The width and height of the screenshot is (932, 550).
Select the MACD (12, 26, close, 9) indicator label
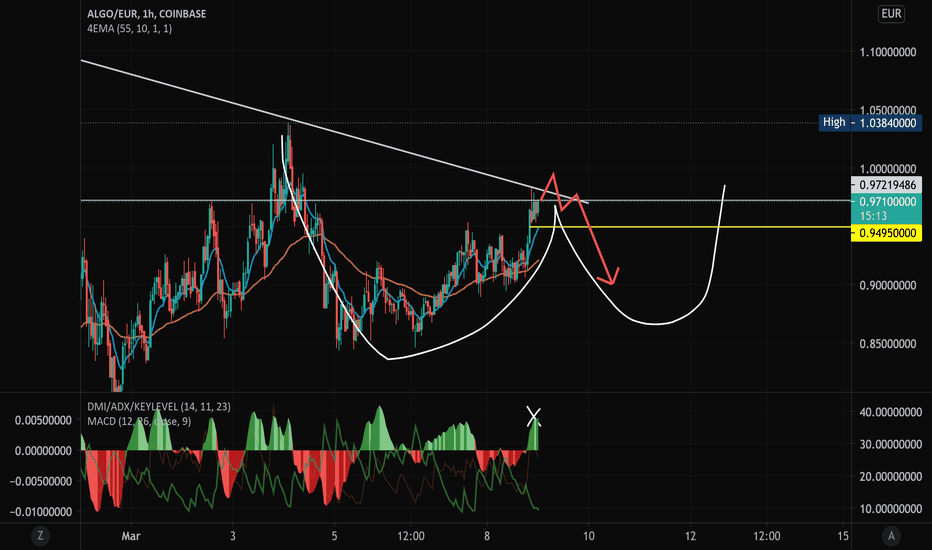(x=139, y=422)
